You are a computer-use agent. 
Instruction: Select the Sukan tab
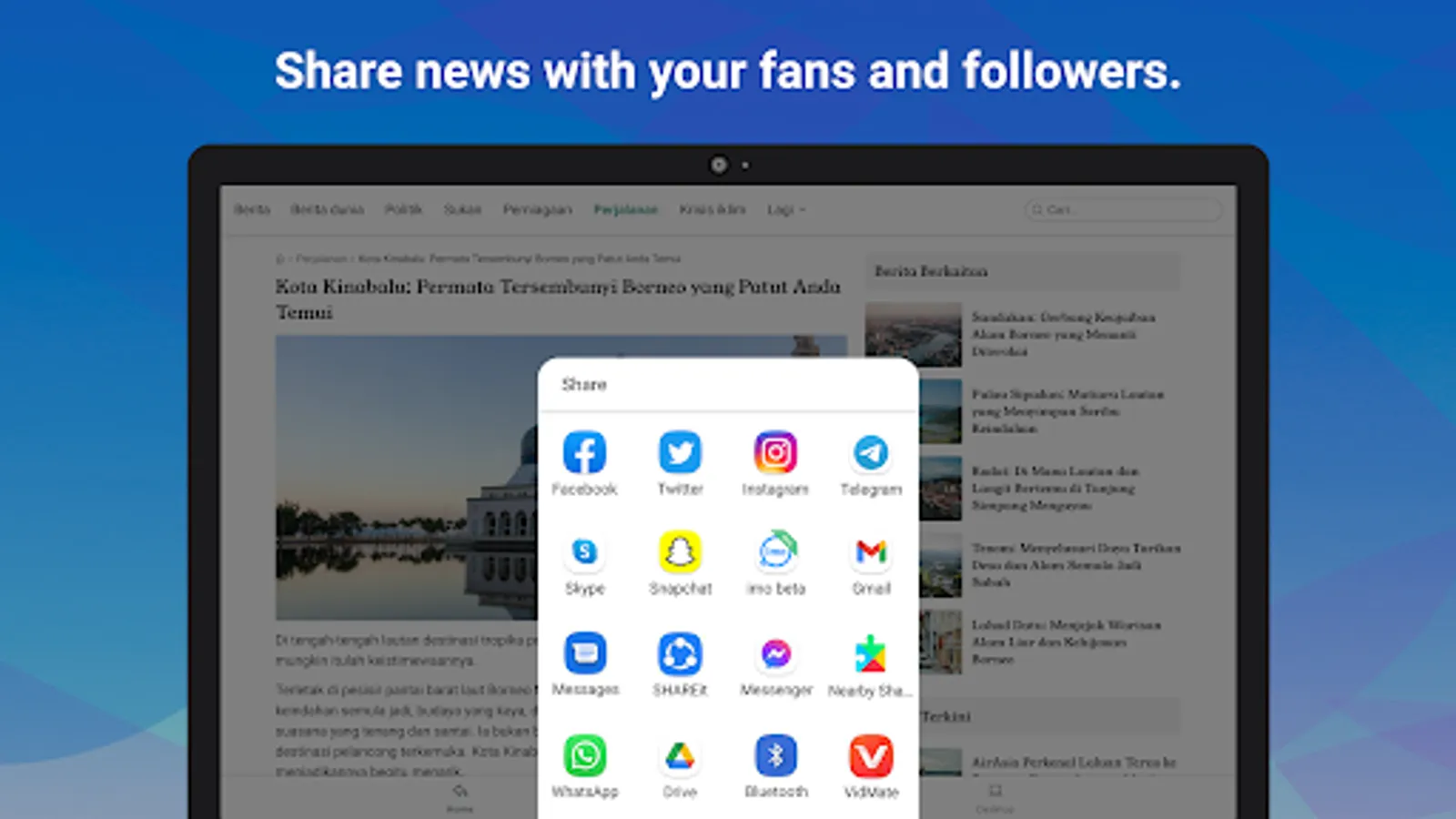462,209
